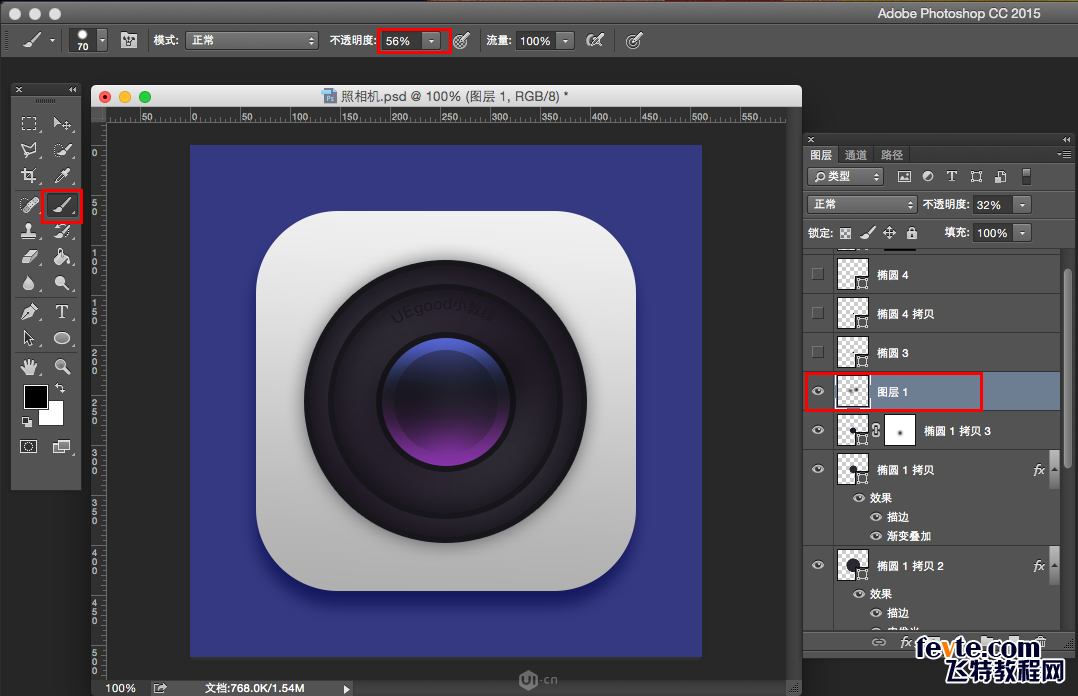The height and width of the screenshot is (696, 1078).
Task: Select the Eyedropper tool
Action: [x=62, y=176]
